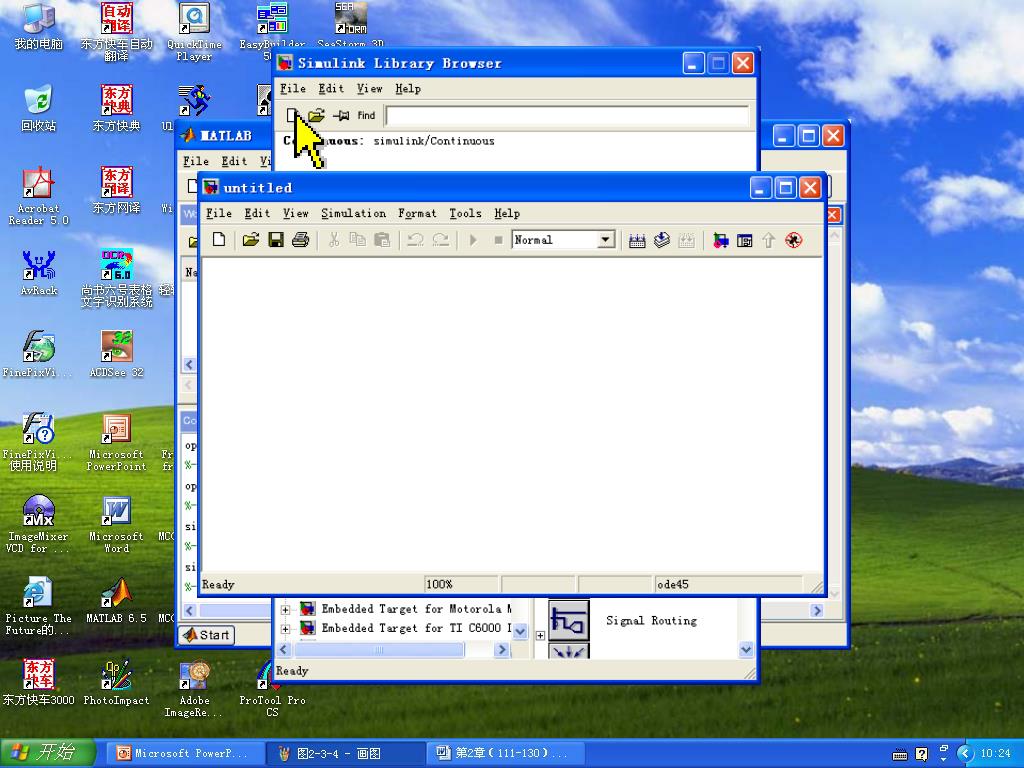This screenshot has width=1024, height=768.
Task: Open View menu in Simulink Library Browser
Action: point(370,88)
